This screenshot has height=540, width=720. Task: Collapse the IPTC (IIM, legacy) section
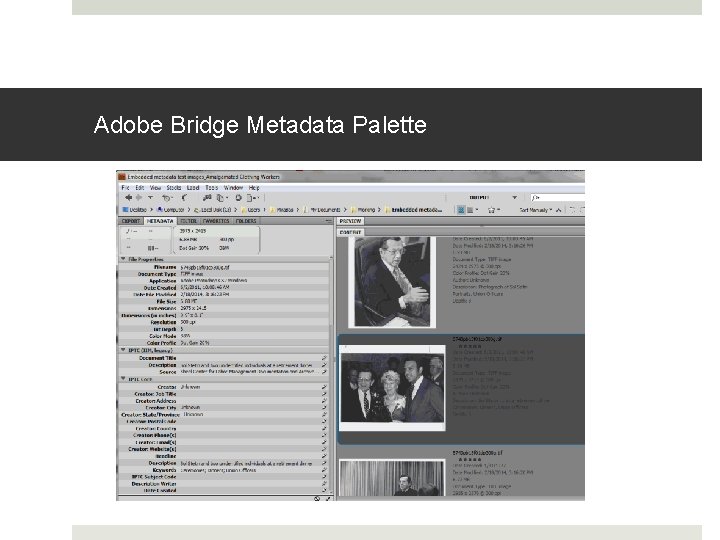[x=123, y=350]
